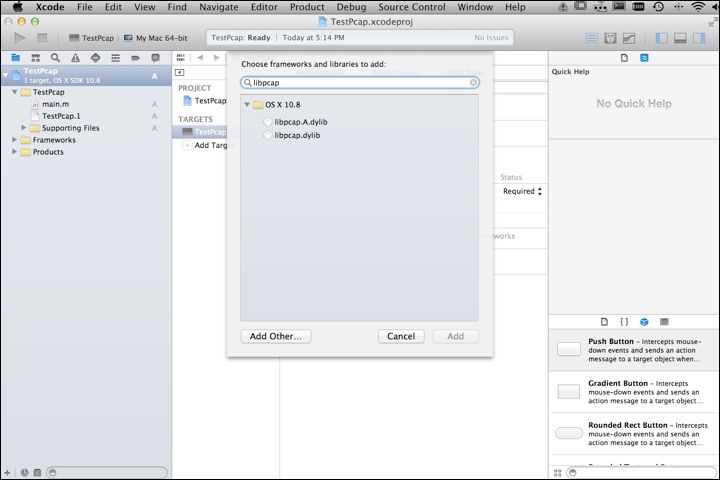The width and height of the screenshot is (720, 480).
Task: Clear the libpcap search field
Action: 473,83
